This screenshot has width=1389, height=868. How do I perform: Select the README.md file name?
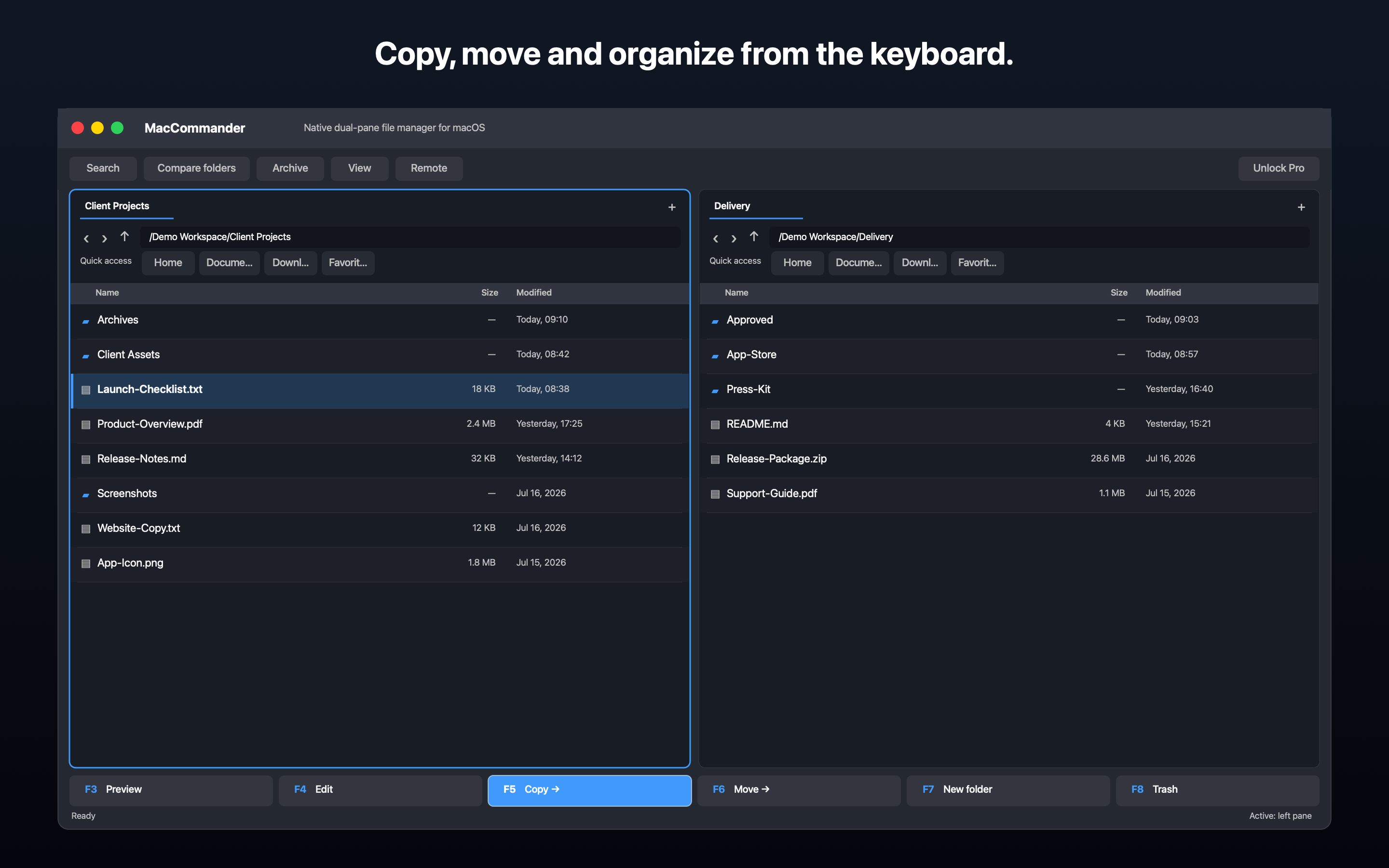757,424
